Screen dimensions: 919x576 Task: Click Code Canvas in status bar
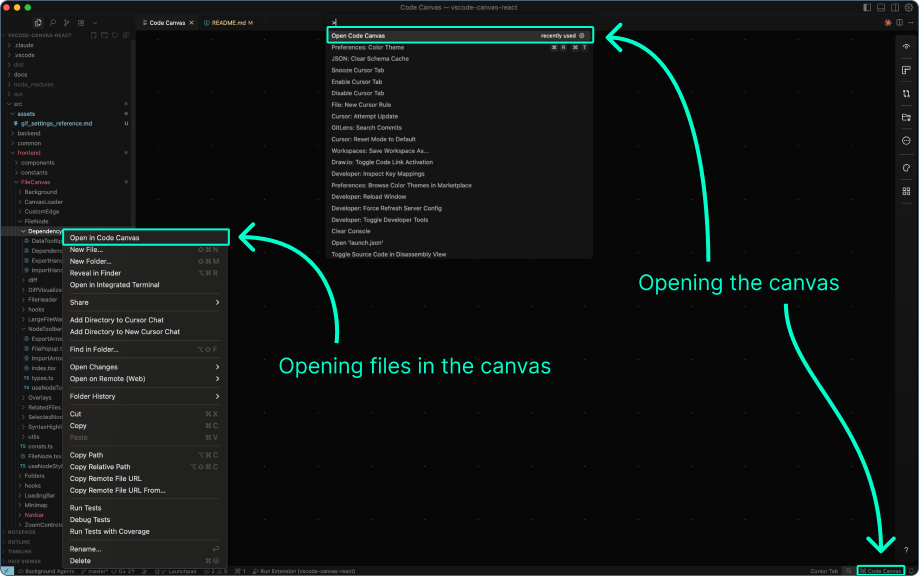881,571
